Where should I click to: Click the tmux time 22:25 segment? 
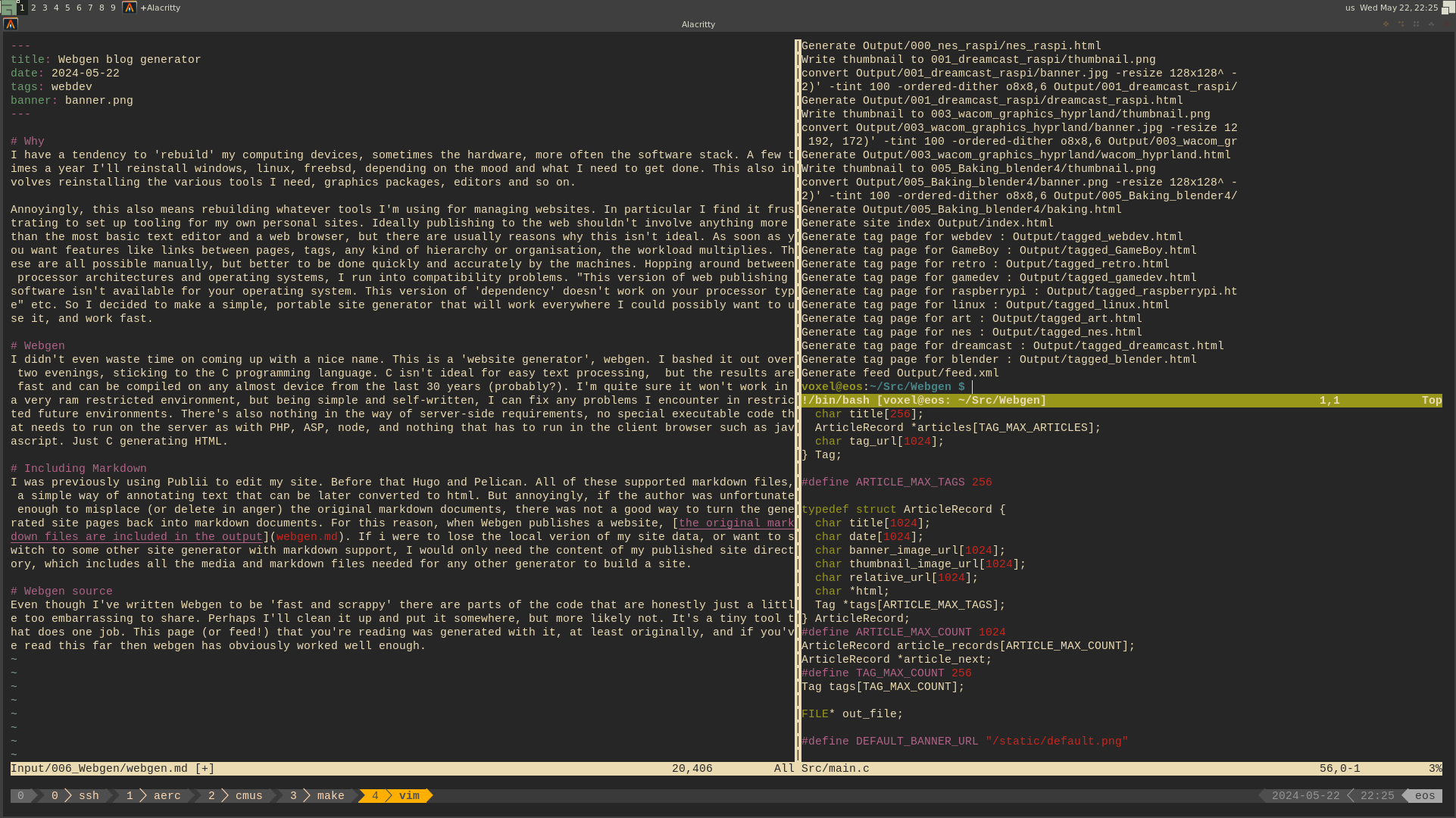click(x=1376, y=796)
